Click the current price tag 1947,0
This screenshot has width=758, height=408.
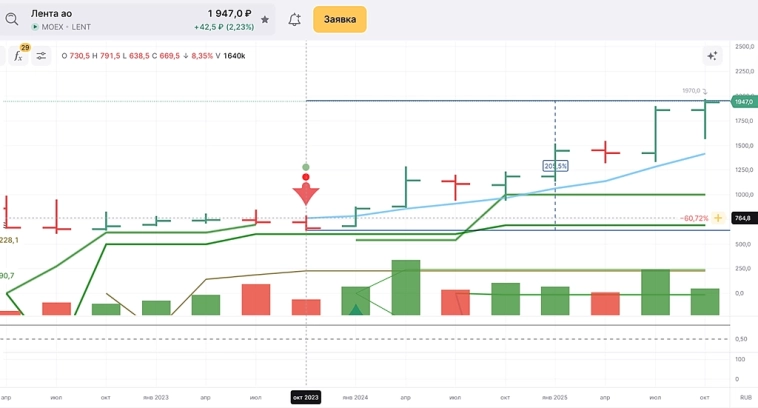tap(743, 102)
